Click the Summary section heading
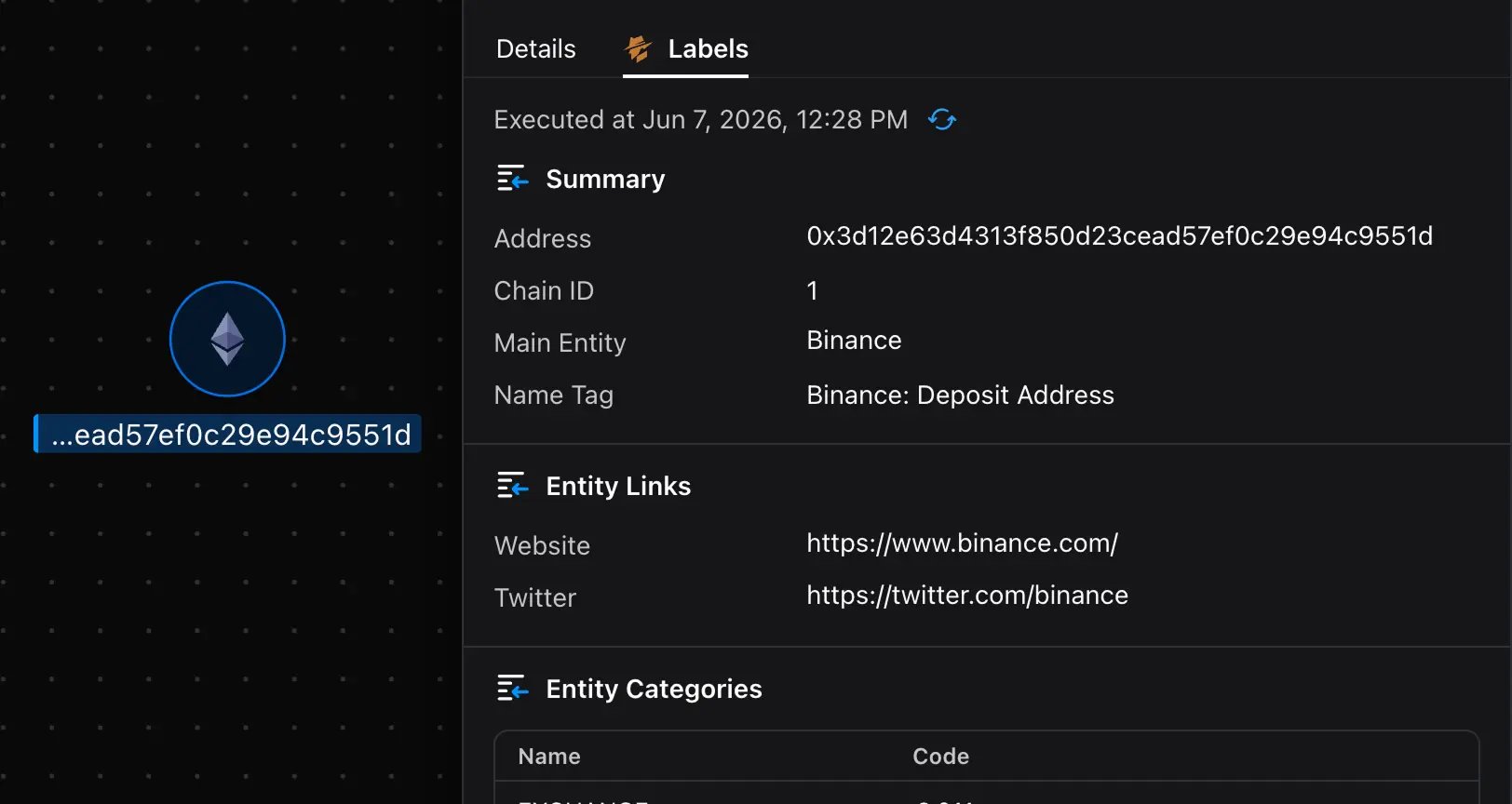This screenshot has height=804, width=1512. click(x=605, y=179)
